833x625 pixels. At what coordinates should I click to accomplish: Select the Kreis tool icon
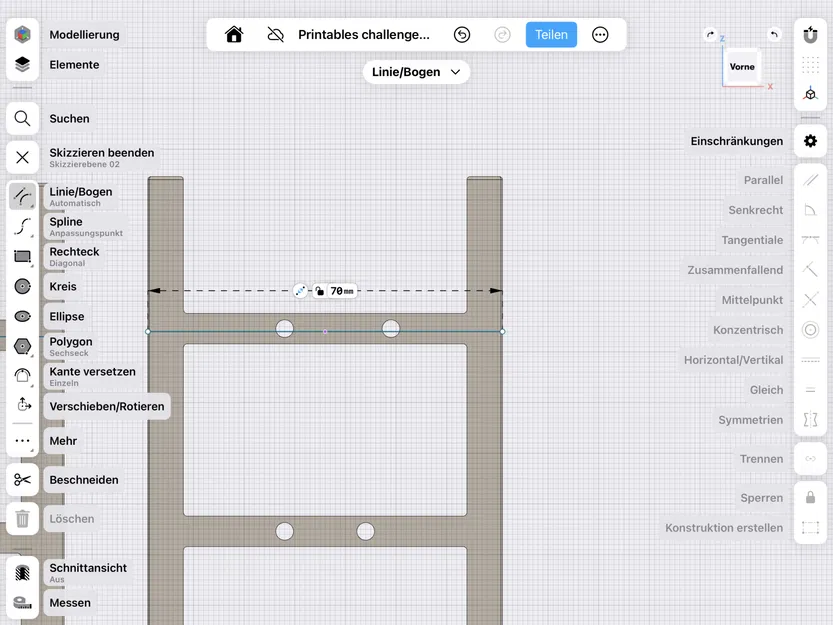(x=22, y=286)
